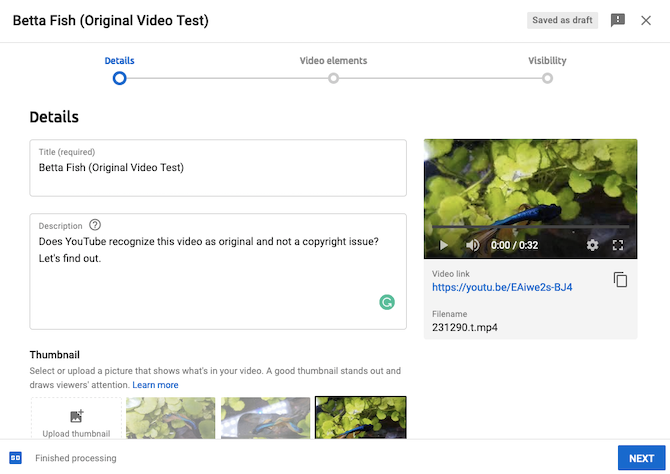Click the upload thumbnail image icon
This screenshot has height=474, width=670.
[76, 416]
